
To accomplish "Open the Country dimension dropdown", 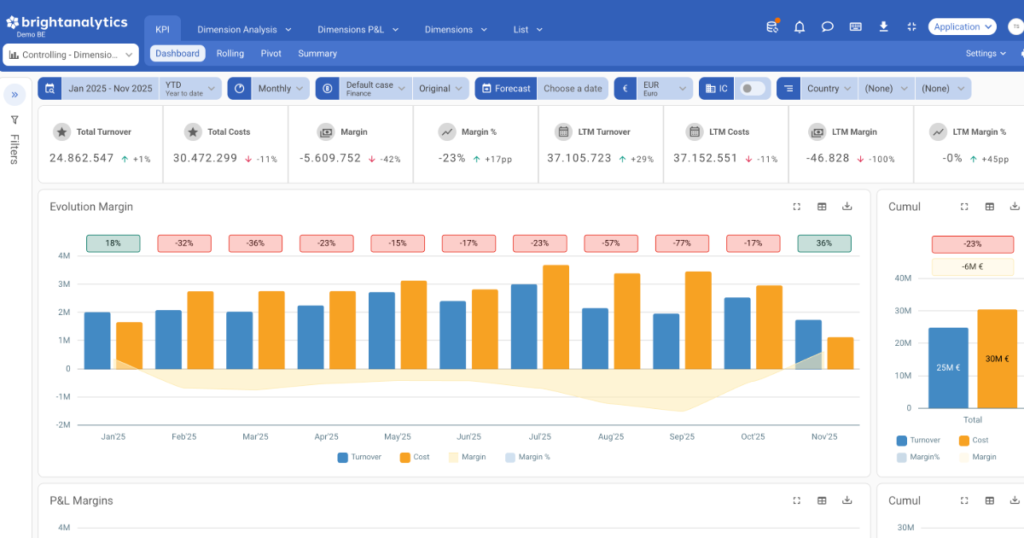I will pos(829,89).
